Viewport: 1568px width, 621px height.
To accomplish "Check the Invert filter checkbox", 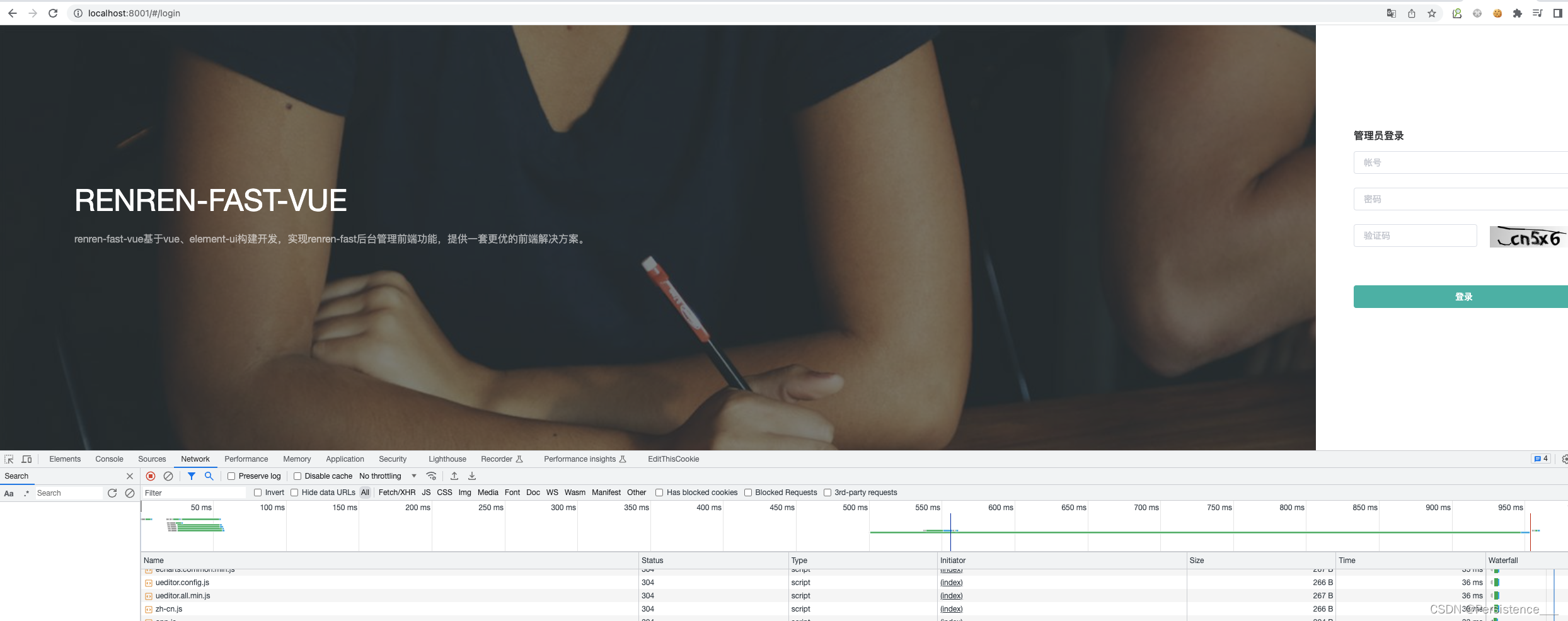I will click(x=258, y=493).
